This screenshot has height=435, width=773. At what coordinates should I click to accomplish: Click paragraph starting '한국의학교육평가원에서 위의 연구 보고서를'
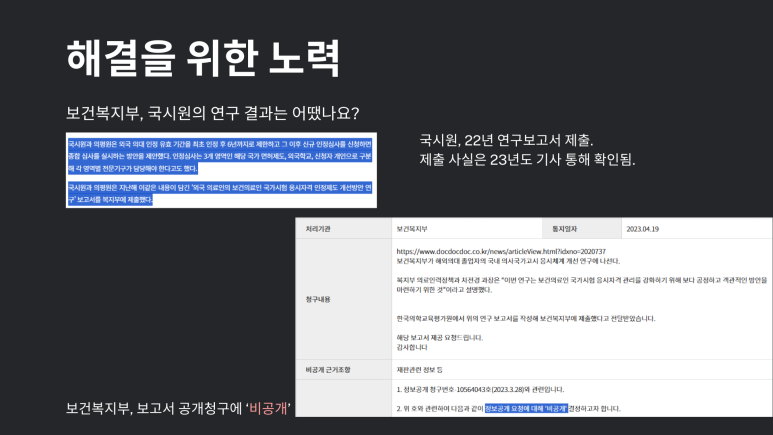(x=526, y=319)
